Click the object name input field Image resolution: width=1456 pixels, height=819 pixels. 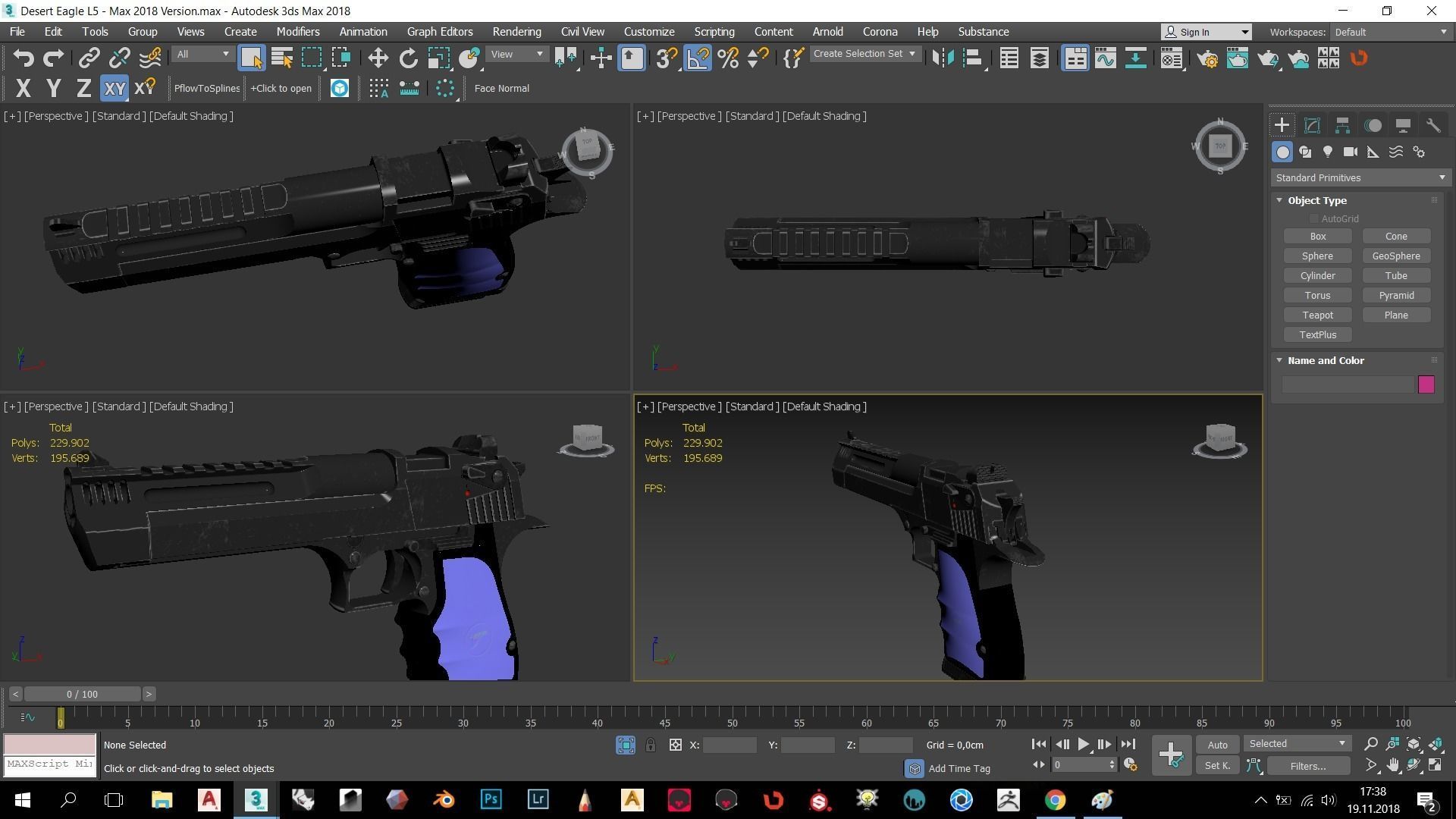(1348, 385)
